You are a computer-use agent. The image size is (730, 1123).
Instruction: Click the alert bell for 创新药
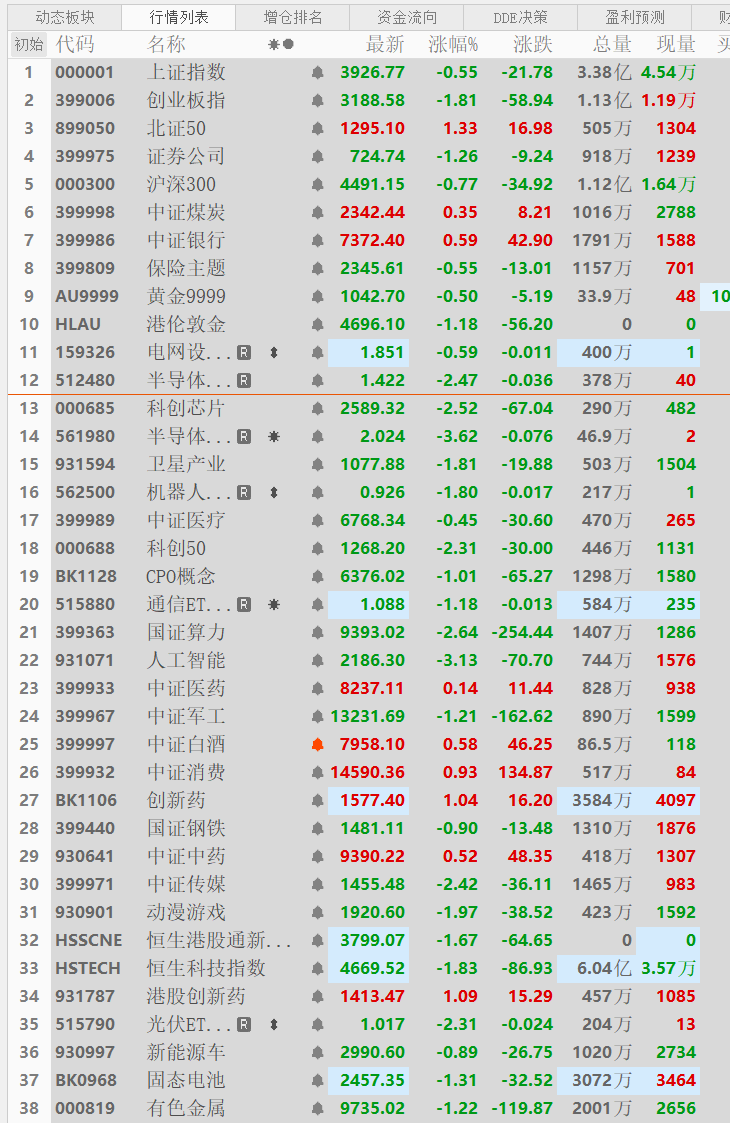317,800
